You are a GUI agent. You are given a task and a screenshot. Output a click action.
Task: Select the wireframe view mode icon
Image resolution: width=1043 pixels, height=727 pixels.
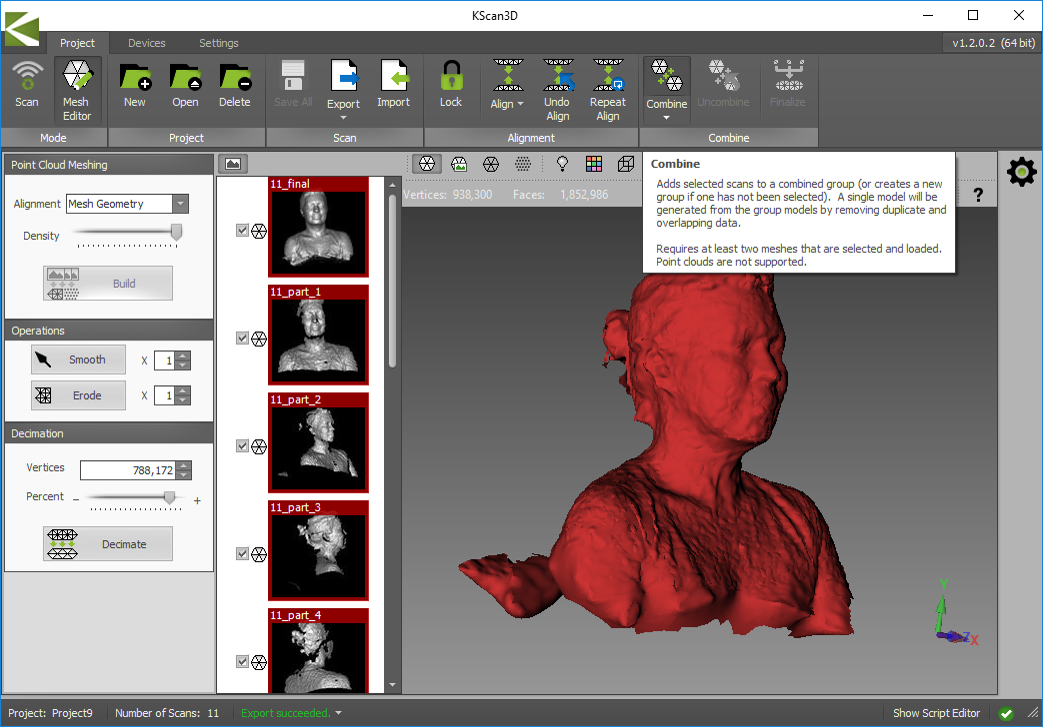(491, 164)
